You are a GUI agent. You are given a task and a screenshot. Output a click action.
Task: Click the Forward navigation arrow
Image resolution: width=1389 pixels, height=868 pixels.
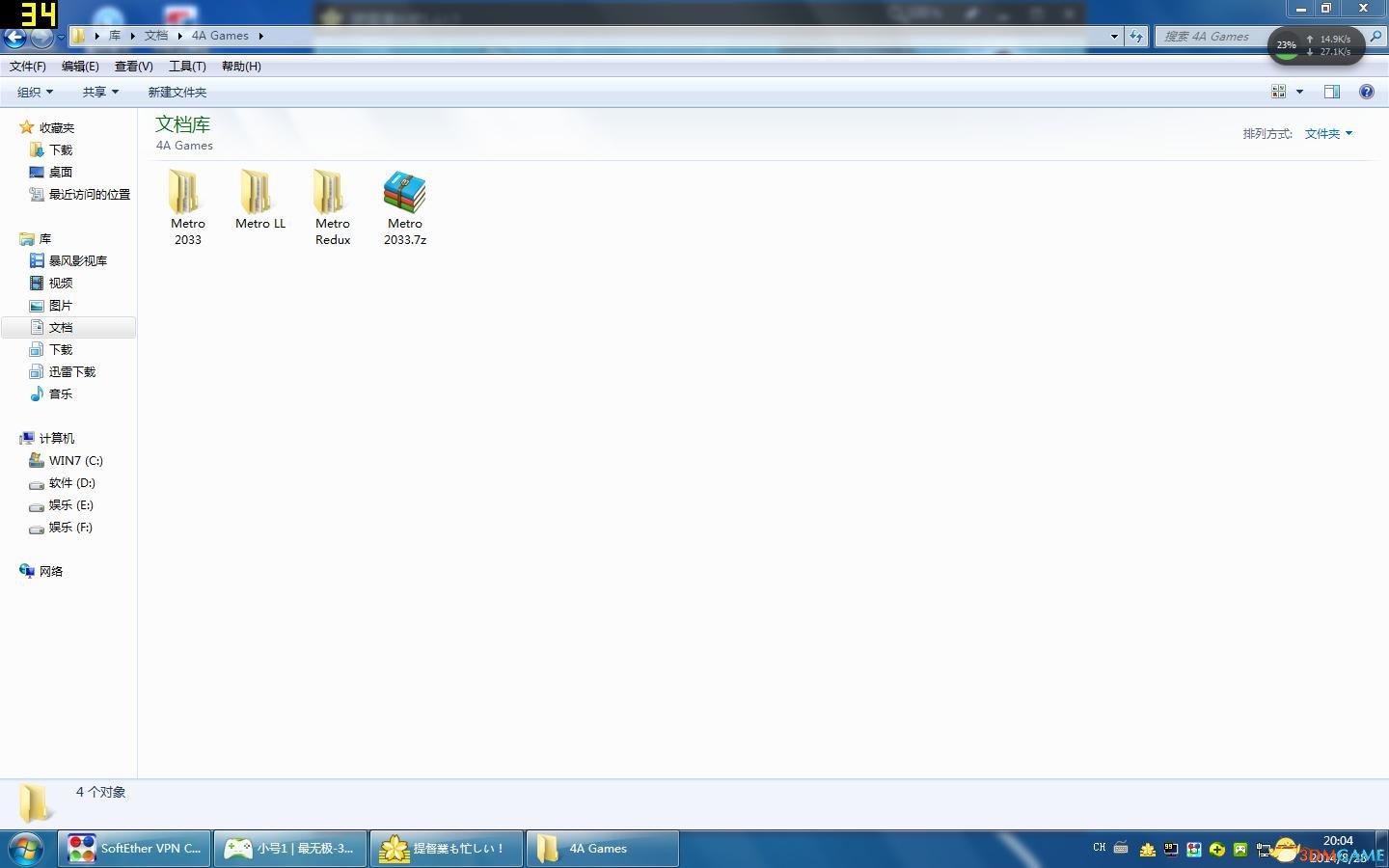[41, 38]
